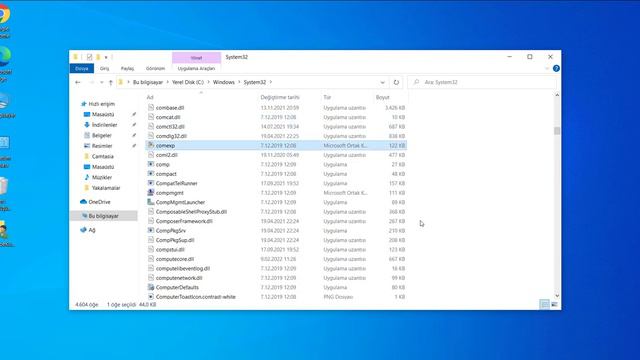The width and height of the screenshot is (640, 360).
Task: Click Yerel Disk (C:) breadcrumb
Action: pos(188,82)
